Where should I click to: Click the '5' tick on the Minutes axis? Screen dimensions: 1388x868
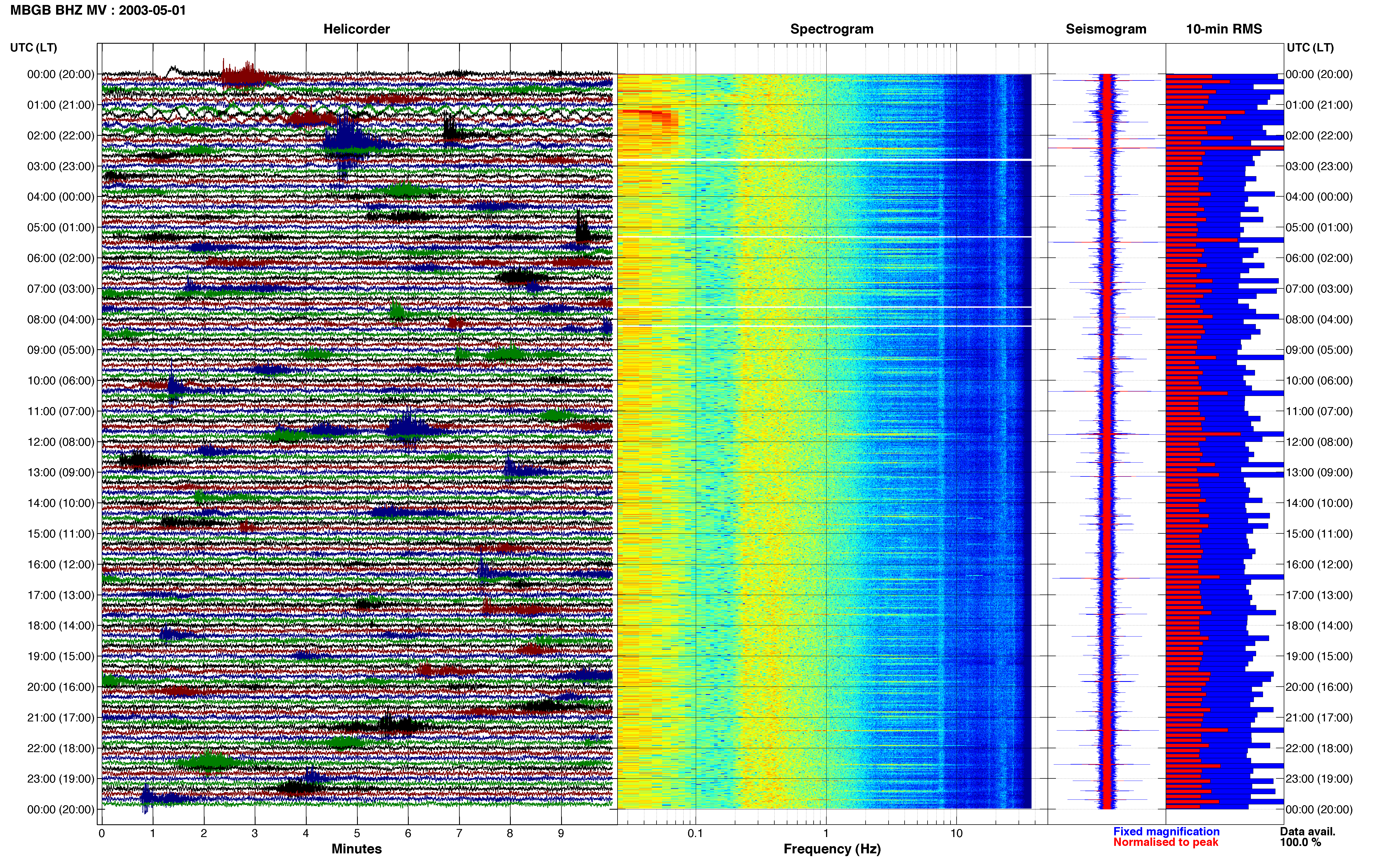tap(357, 833)
